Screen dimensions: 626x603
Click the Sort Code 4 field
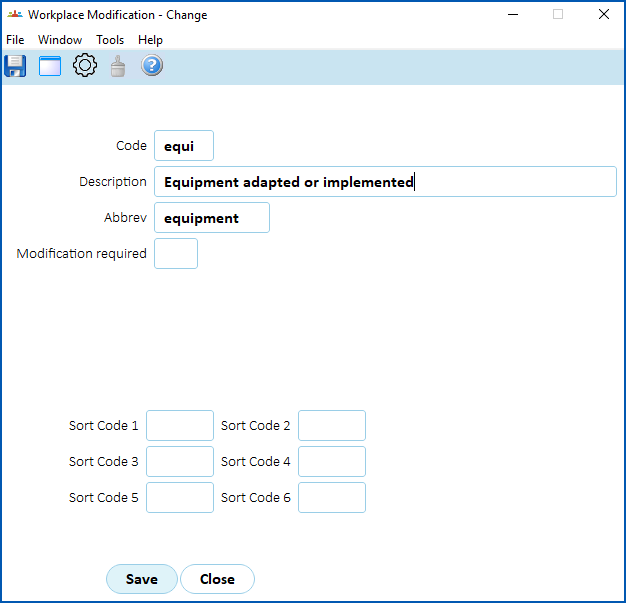pyautogui.click(x=332, y=461)
